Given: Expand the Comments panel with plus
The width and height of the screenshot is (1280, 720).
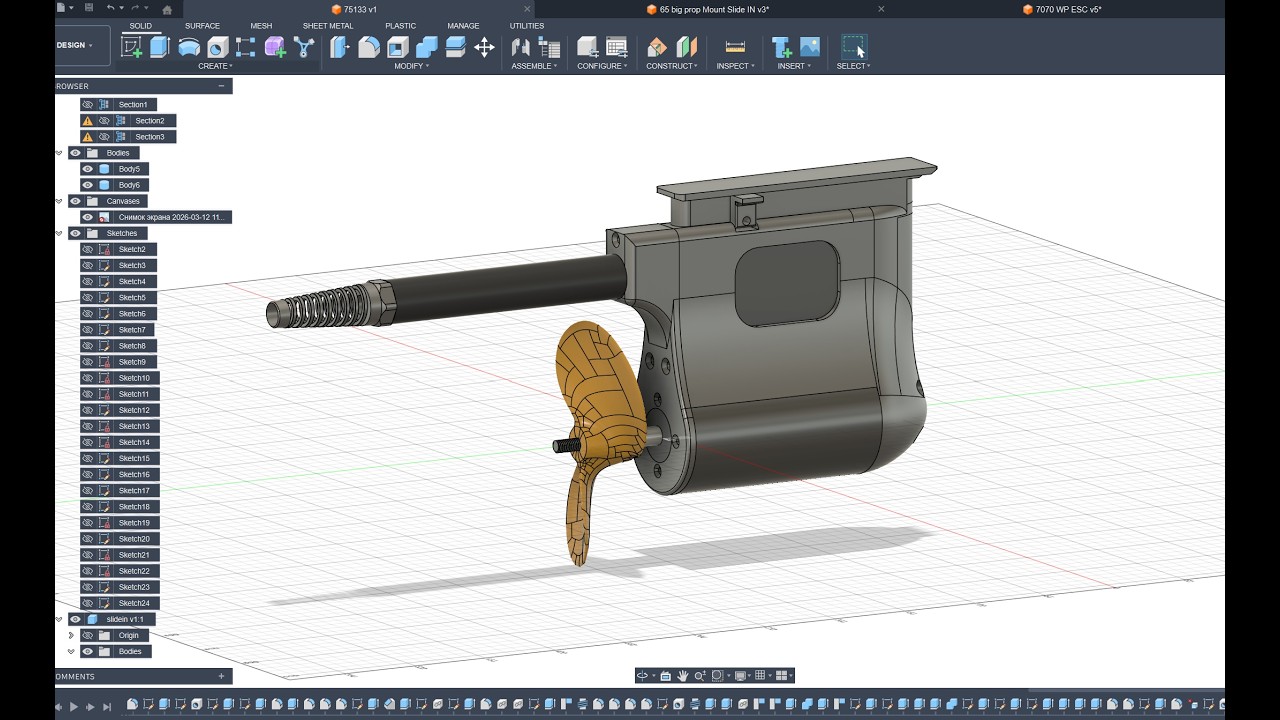Looking at the screenshot, I should click(222, 676).
